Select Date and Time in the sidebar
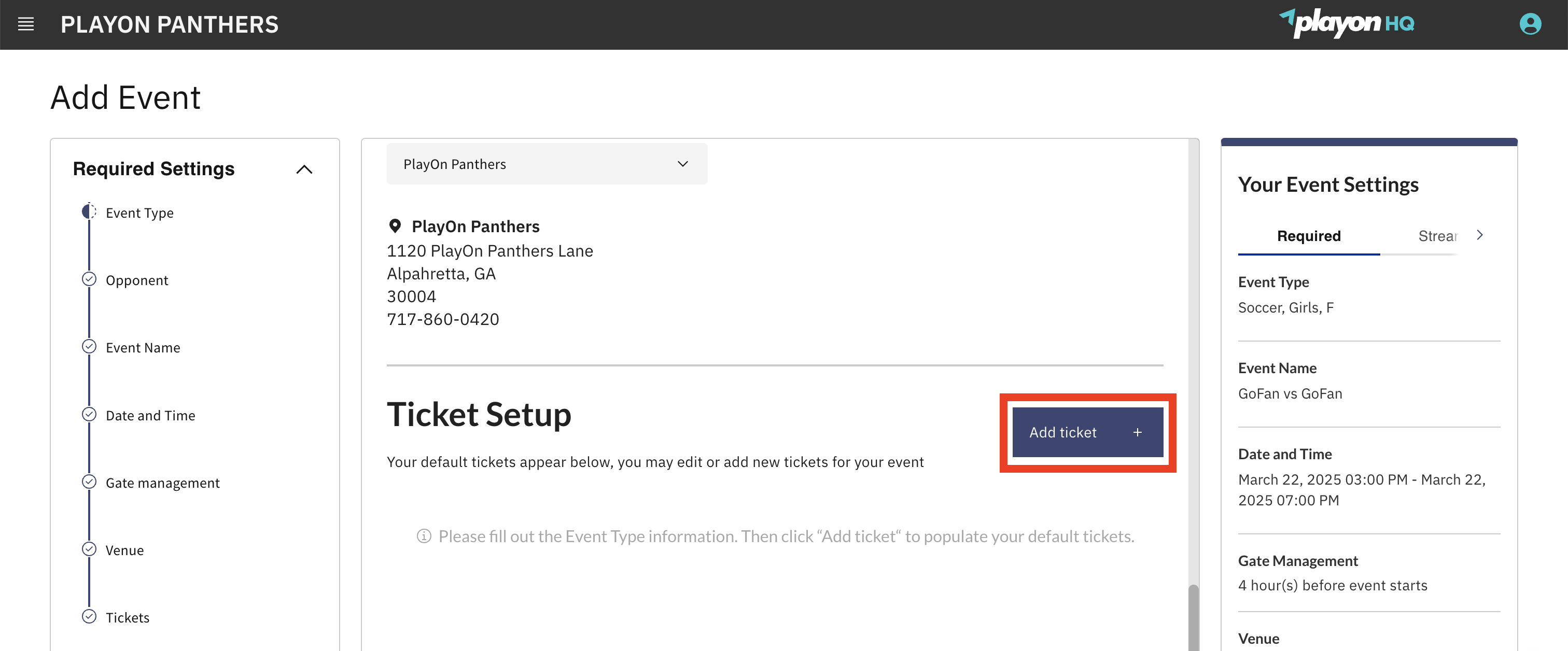Screen dimensions: 1568x651 150,415
